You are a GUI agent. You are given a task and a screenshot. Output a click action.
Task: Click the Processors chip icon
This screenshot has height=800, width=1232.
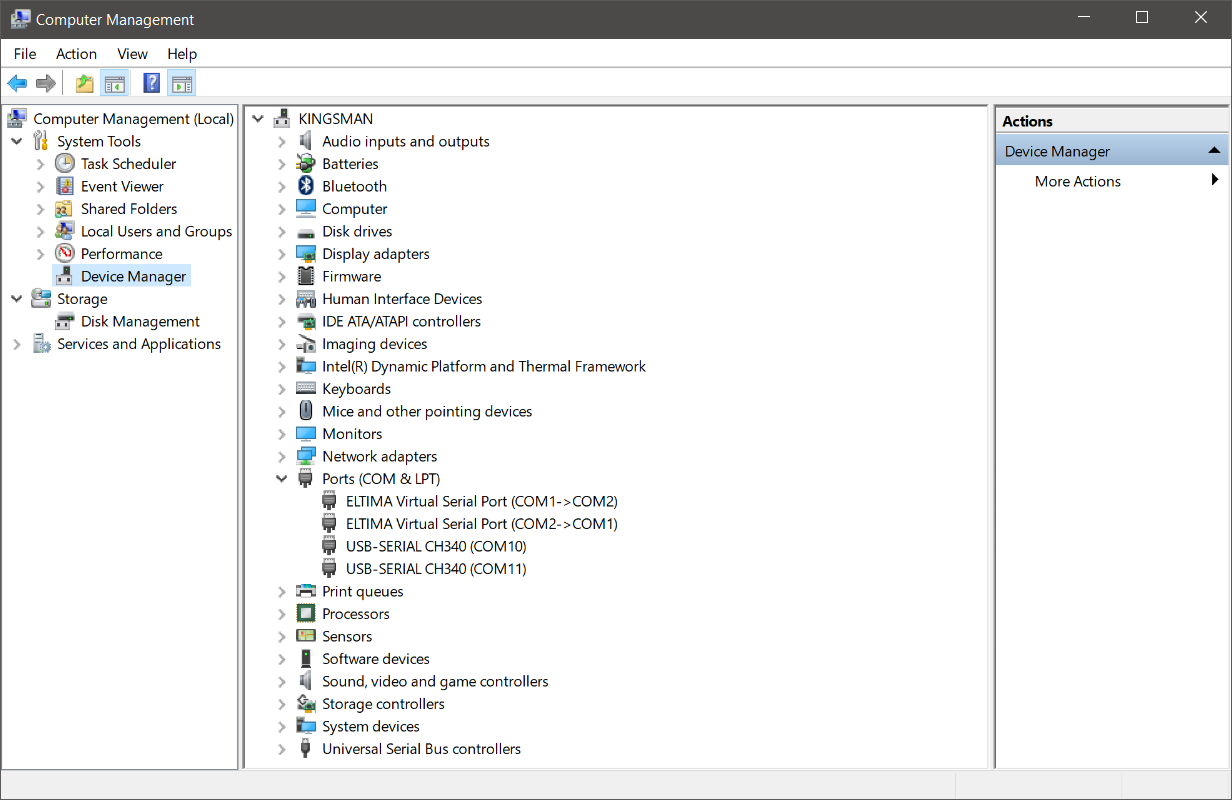click(x=306, y=614)
